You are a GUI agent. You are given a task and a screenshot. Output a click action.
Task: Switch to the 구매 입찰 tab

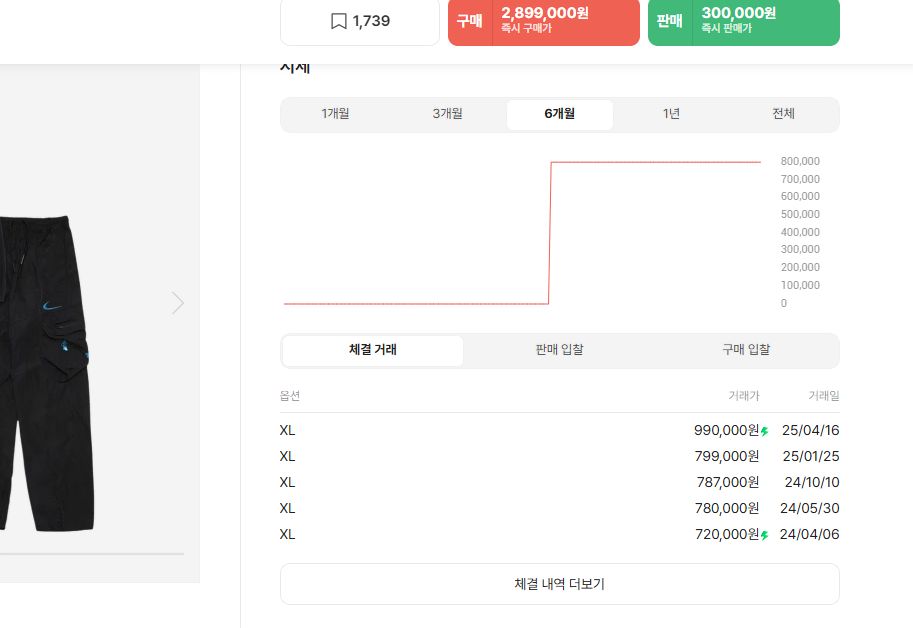pyautogui.click(x=746, y=350)
